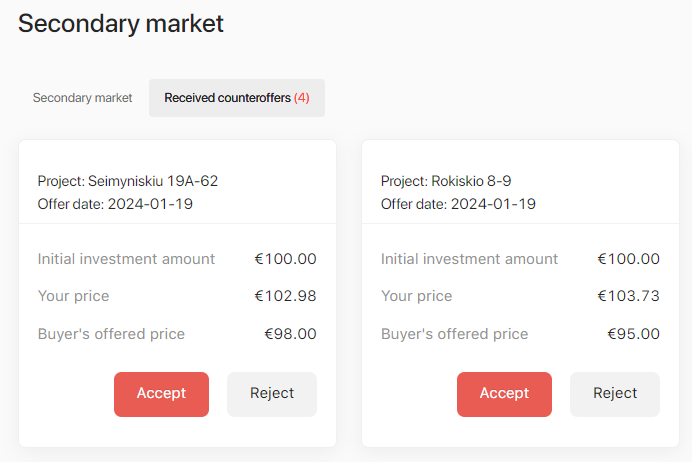Accept the Rokiskio 8-9 counteroffer
692x462 pixels.
(504, 394)
